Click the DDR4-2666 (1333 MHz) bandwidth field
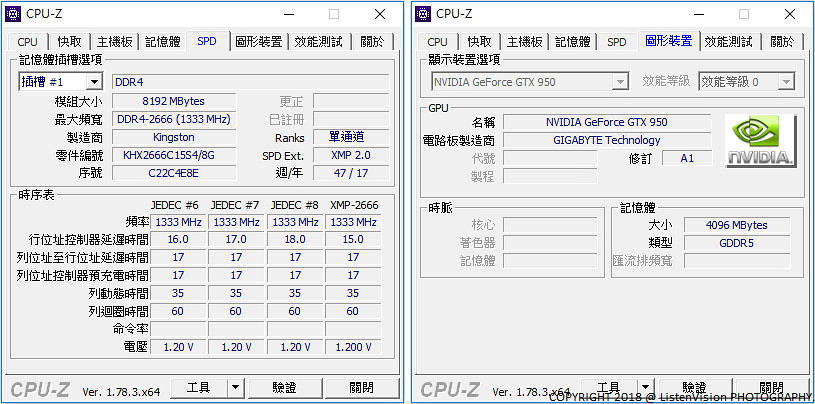The width and height of the screenshot is (815, 404). 174,119
